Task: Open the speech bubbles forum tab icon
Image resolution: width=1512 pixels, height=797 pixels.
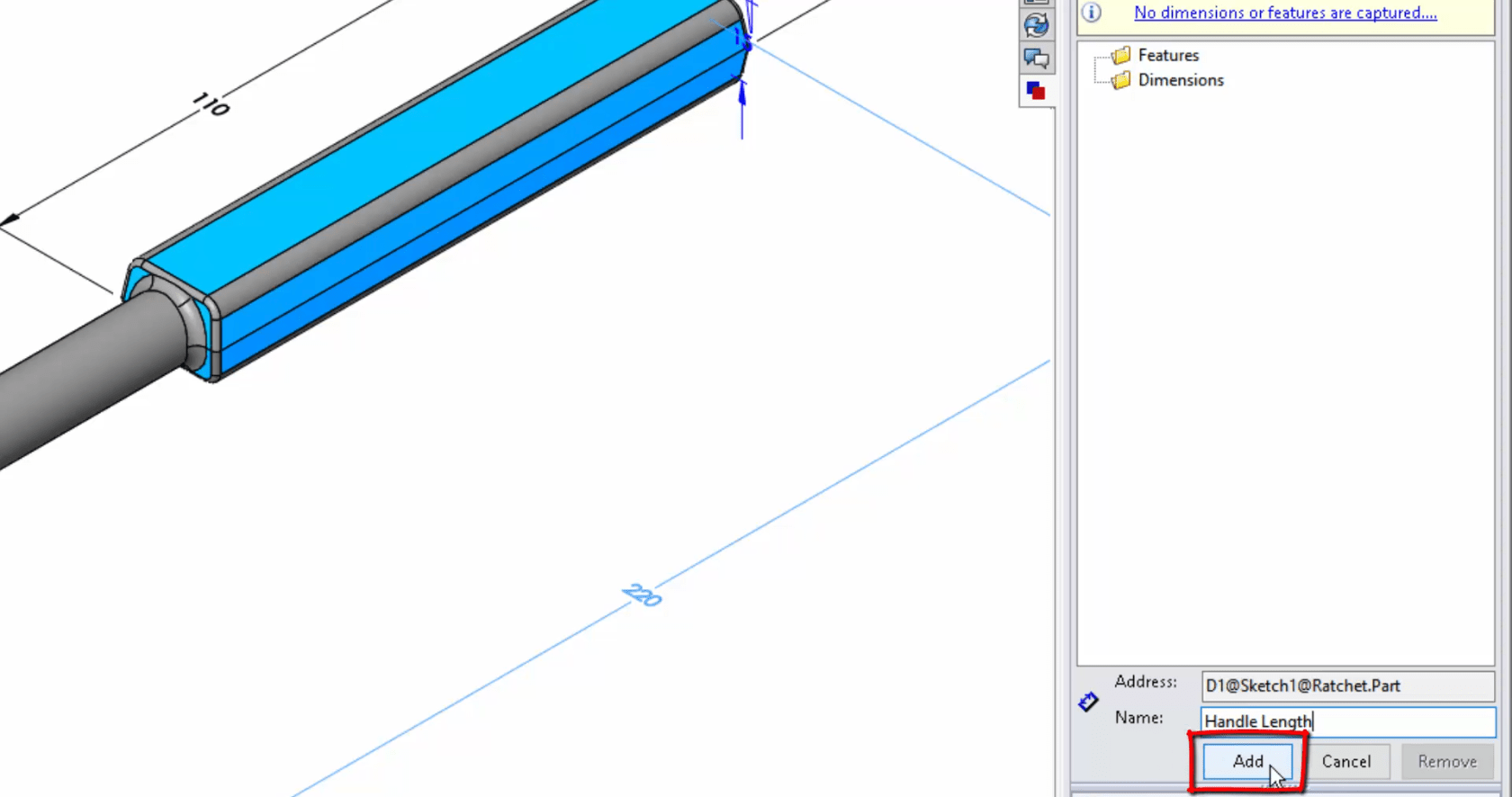Action: (x=1036, y=59)
